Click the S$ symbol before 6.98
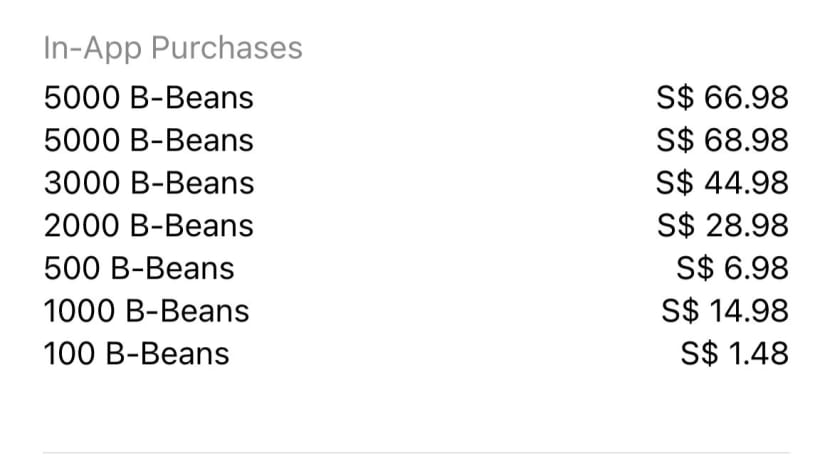This screenshot has width=830, height=468. pos(697,269)
